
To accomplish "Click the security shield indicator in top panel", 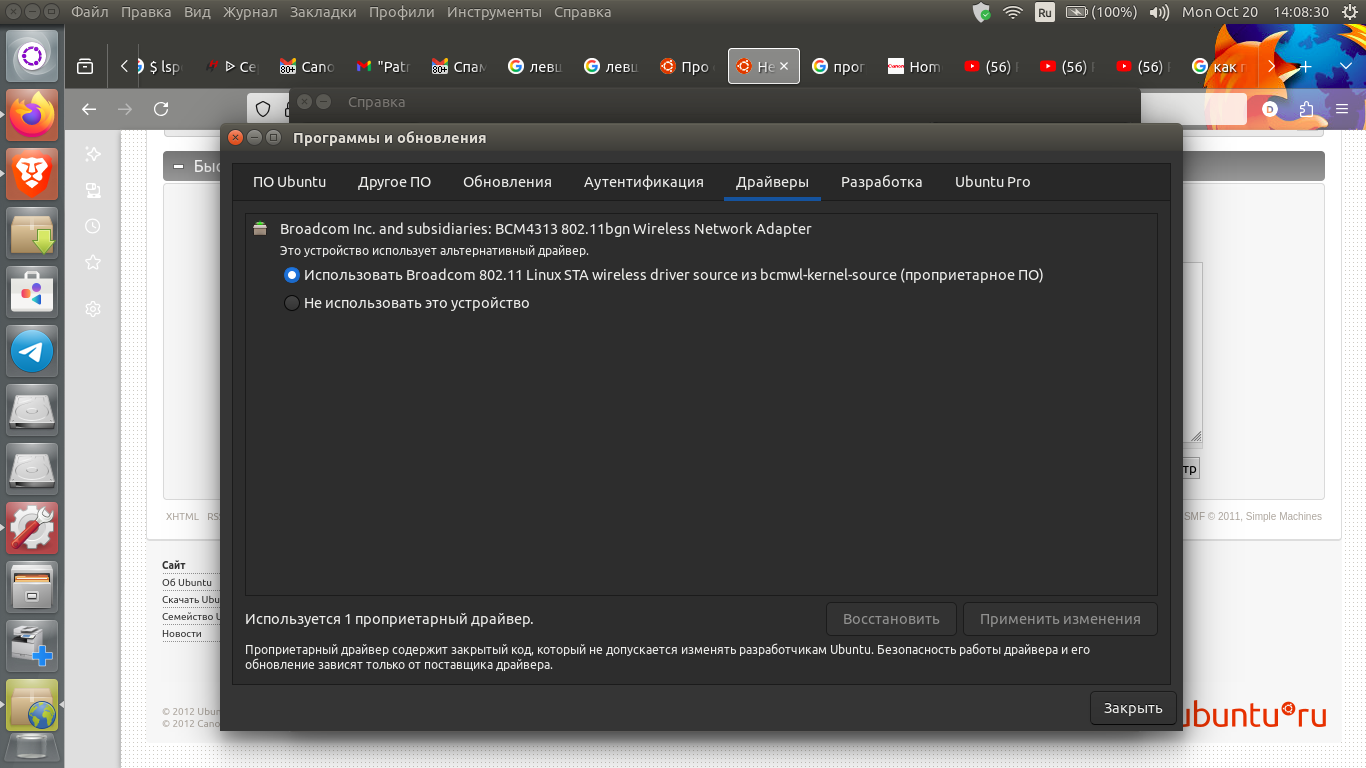I will coord(982,12).
